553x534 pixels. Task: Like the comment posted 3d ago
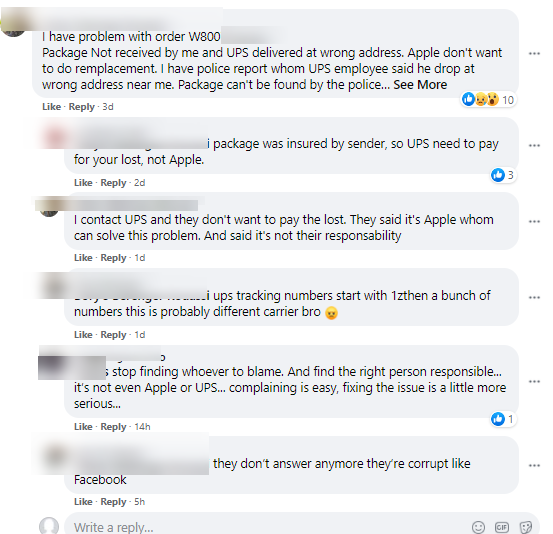[x=51, y=107]
